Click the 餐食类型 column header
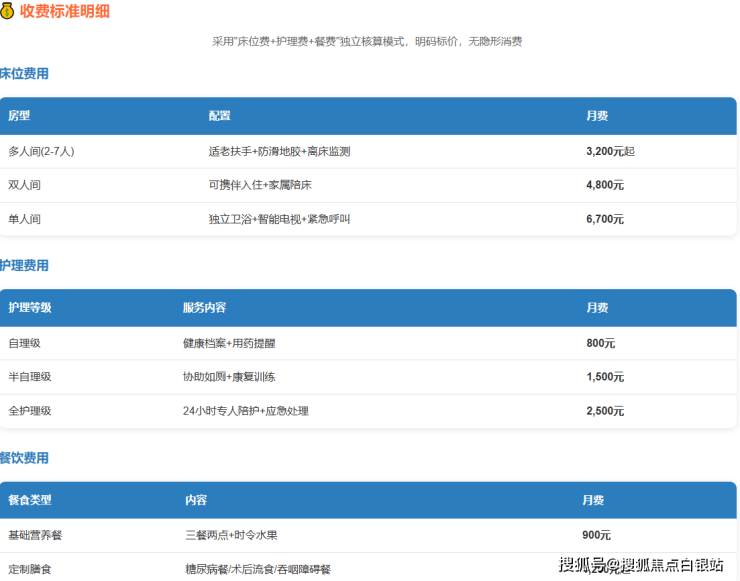Image resolution: width=740 pixels, height=581 pixels. tap(30, 499)
